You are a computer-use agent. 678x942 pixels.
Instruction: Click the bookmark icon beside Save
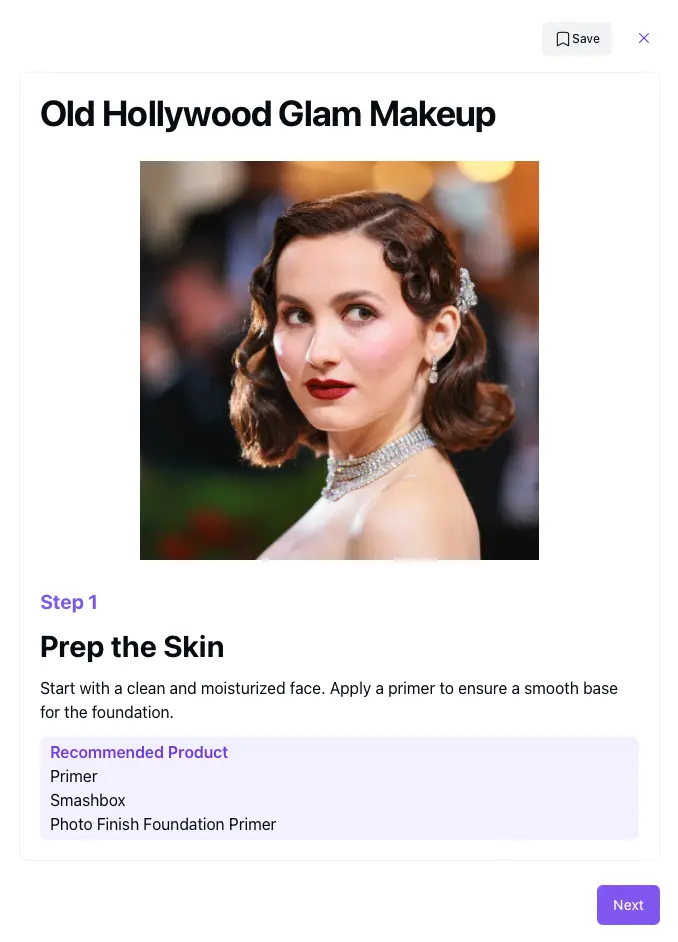562,39
